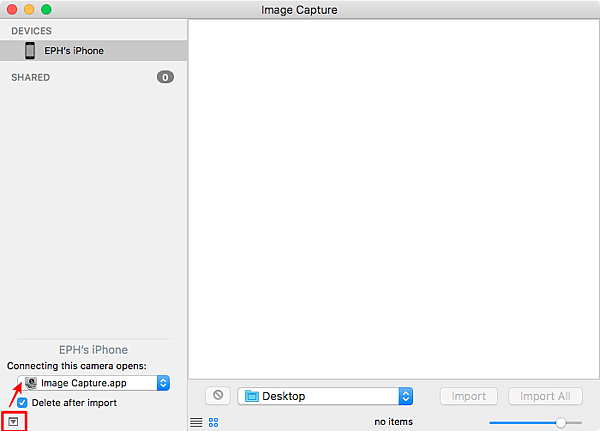Open the Desktop import destination dropdown
This screenshot has height=431, width=600.
(x=325, y=396)
